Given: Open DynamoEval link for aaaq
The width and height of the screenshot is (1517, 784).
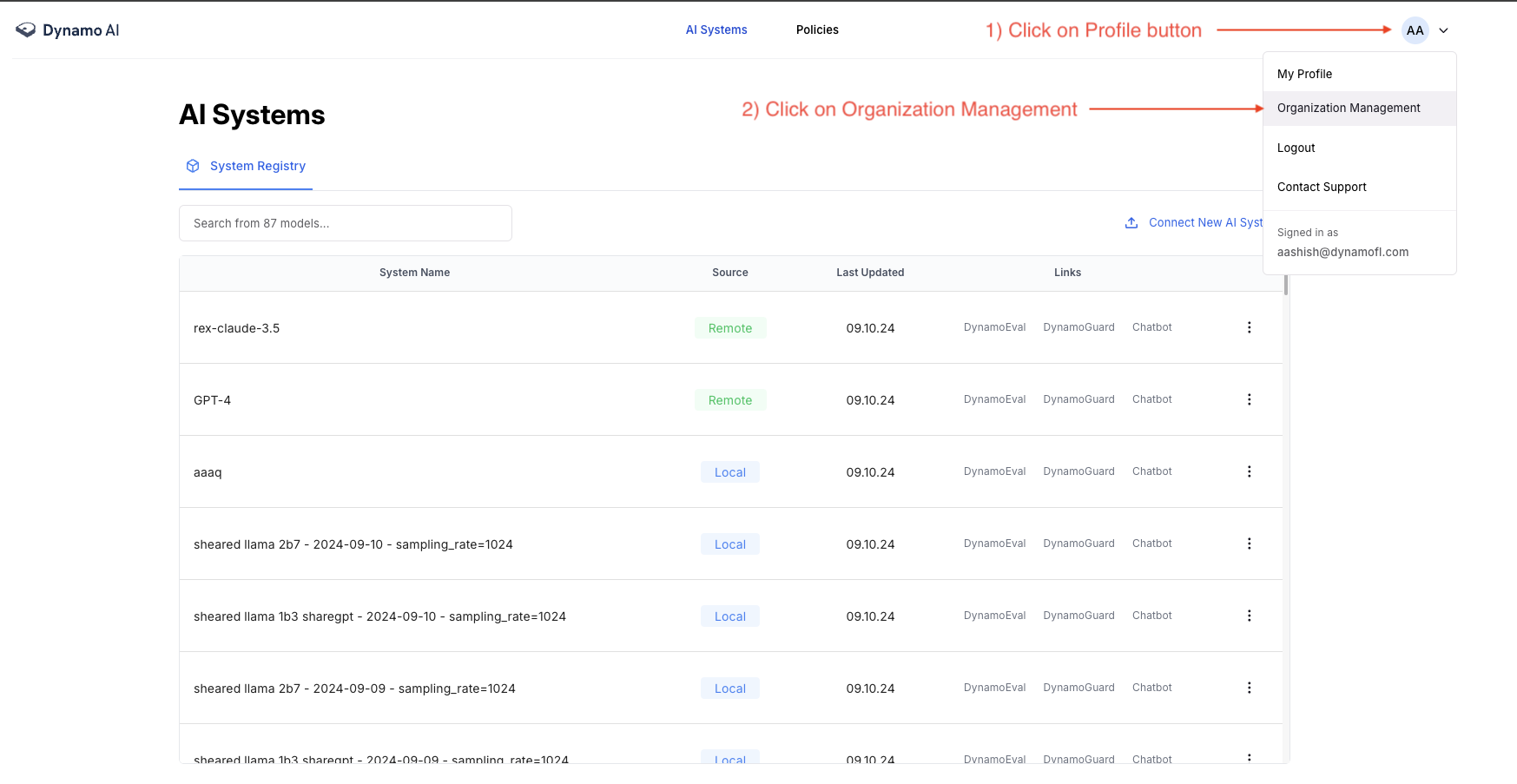Looking at the screenshot, I should tap(994, 471).
